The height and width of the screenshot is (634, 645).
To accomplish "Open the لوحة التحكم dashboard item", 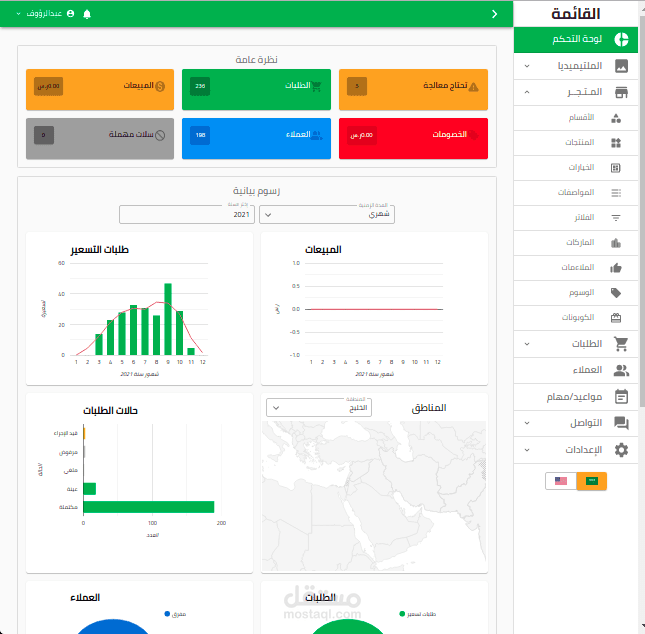I will 575,40.
